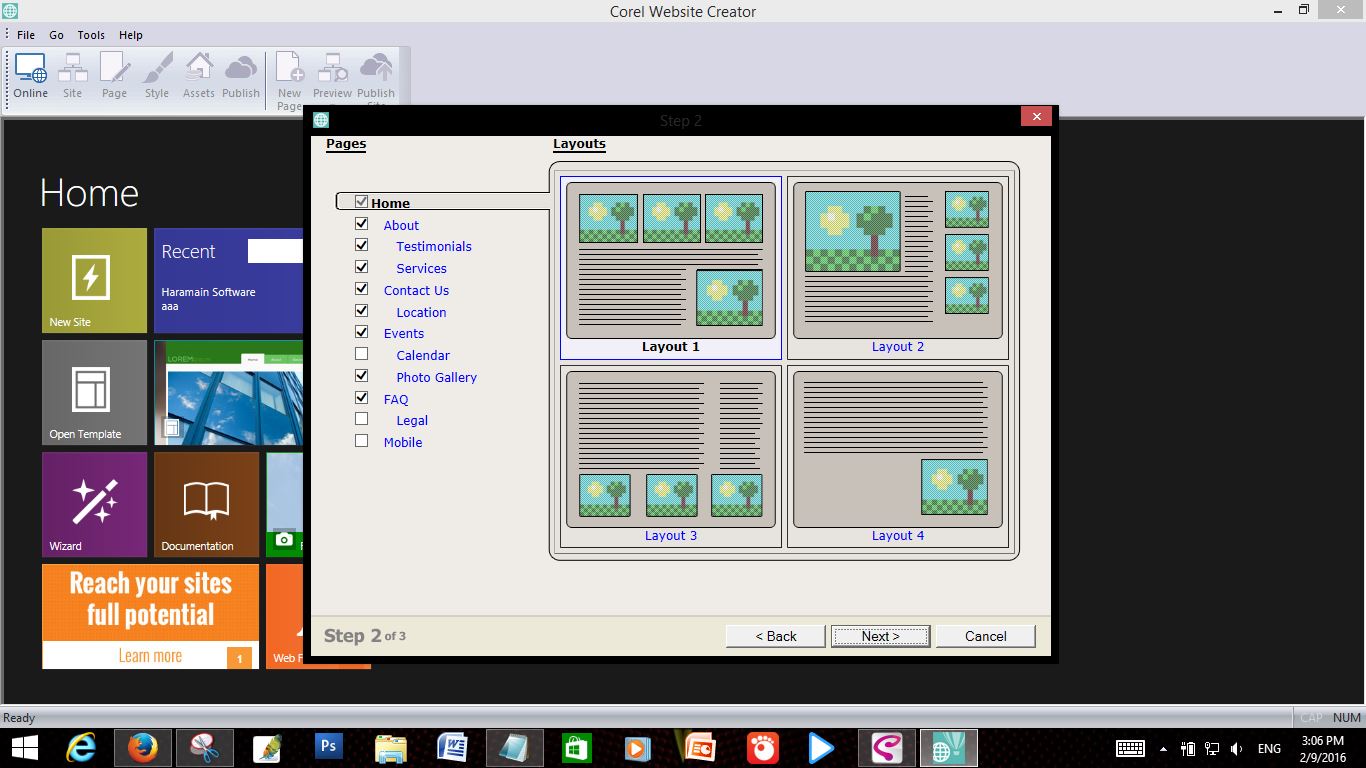Viewport: 1366px width, 768px height.
Task: Open Microsoft Word from the taskbar
Action: [452, 748]
